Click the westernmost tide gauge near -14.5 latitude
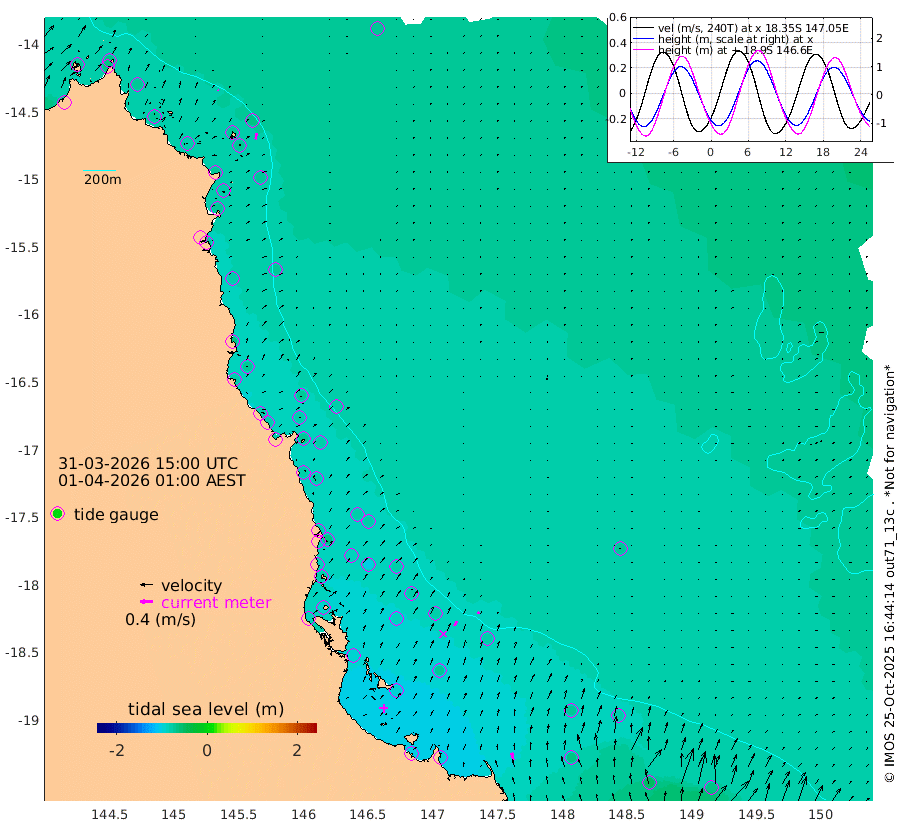 64,103
